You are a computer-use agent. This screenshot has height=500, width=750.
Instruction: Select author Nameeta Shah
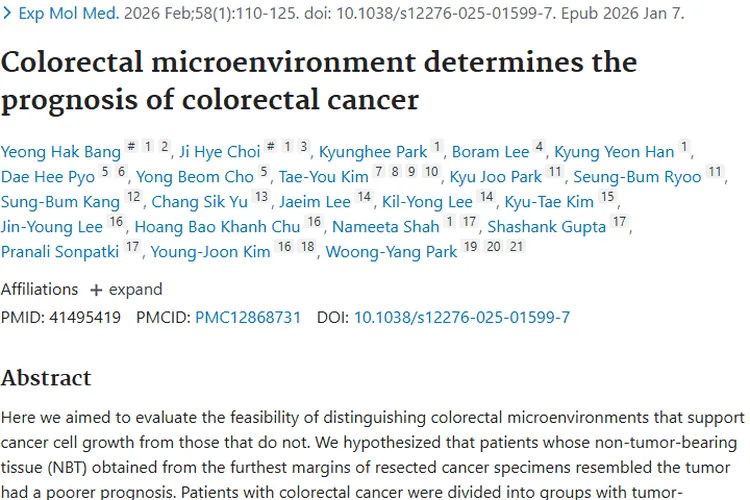click(x=385, y=227)
